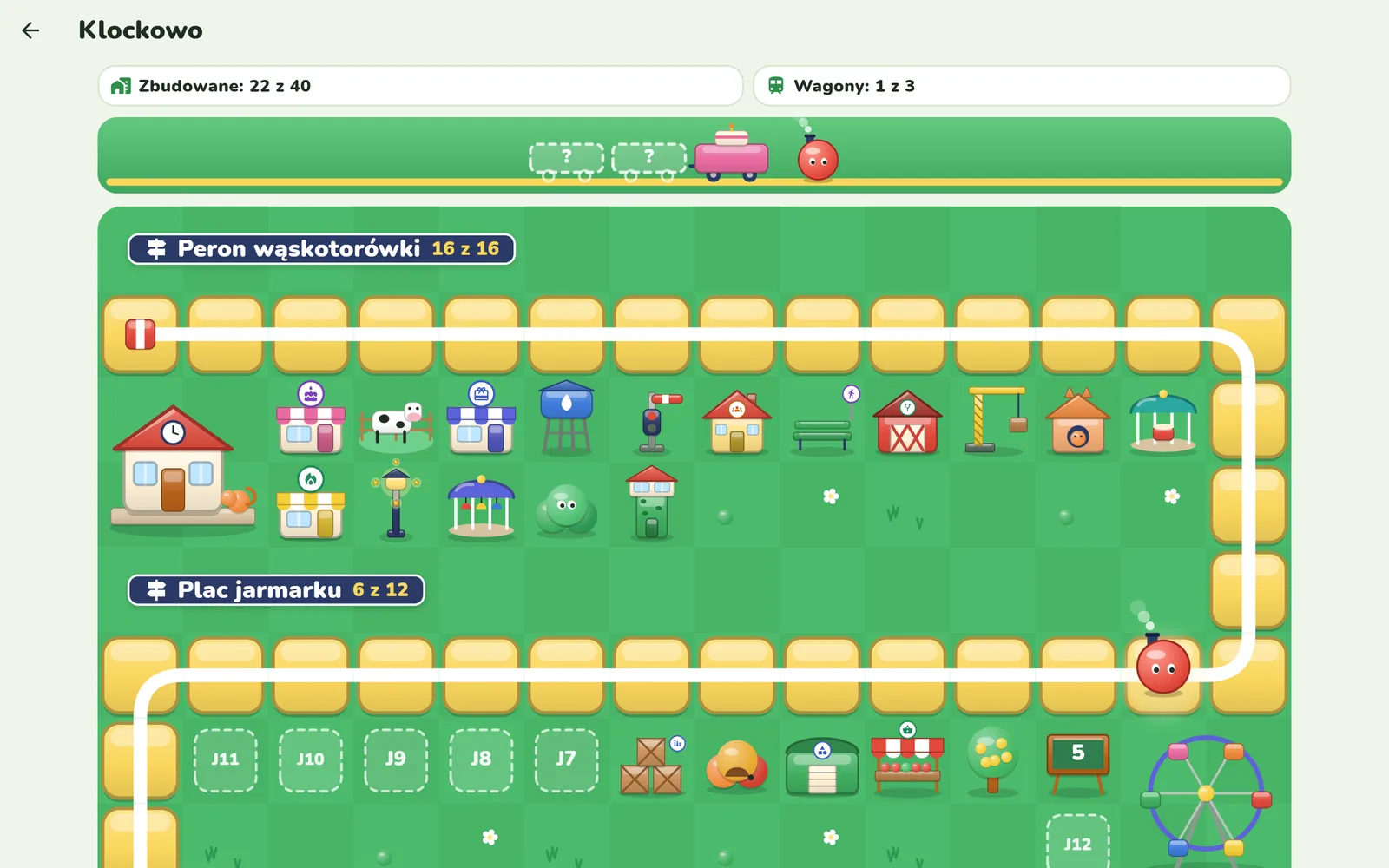Select the Ferris wheel
1389x868 pixels.
point(1206,801)
